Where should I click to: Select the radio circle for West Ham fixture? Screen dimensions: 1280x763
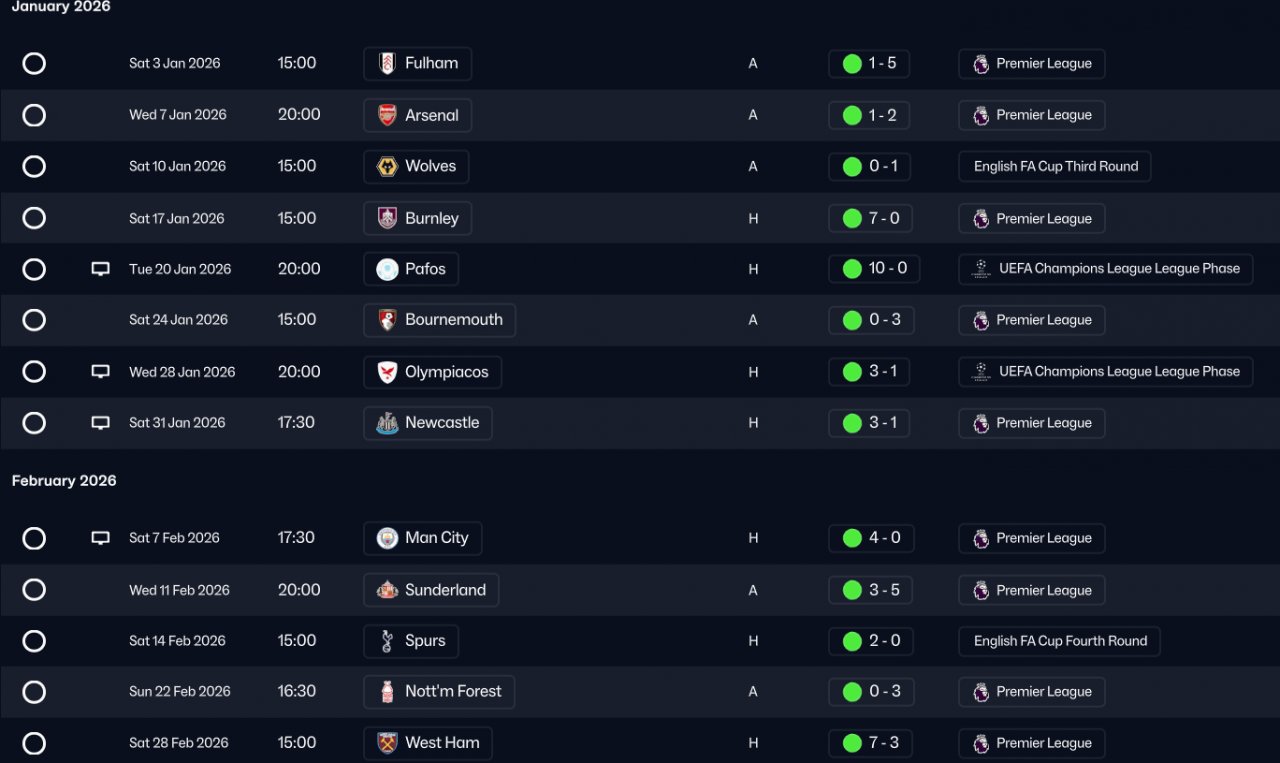point(34,743)
